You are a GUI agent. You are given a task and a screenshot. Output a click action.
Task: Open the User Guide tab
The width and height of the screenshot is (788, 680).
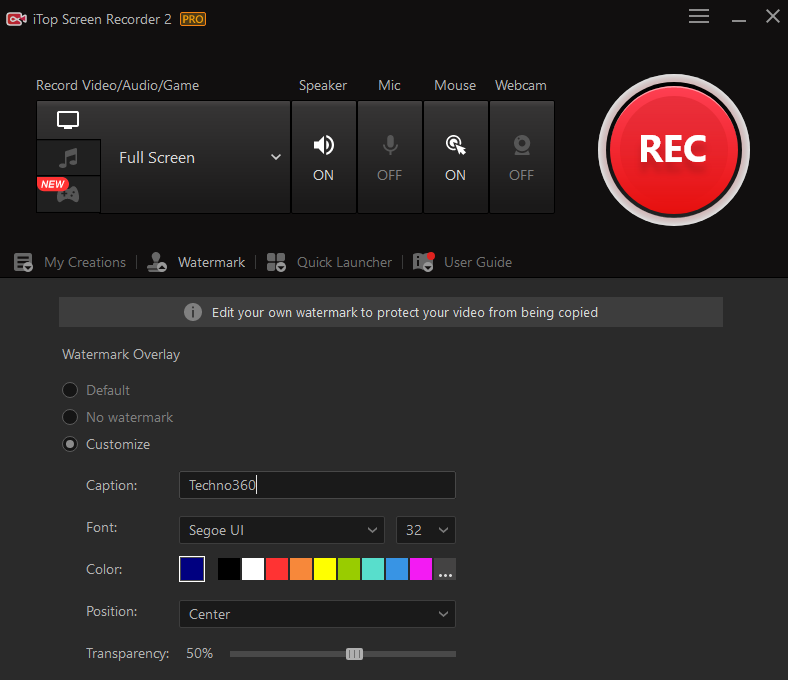[465, 262]
